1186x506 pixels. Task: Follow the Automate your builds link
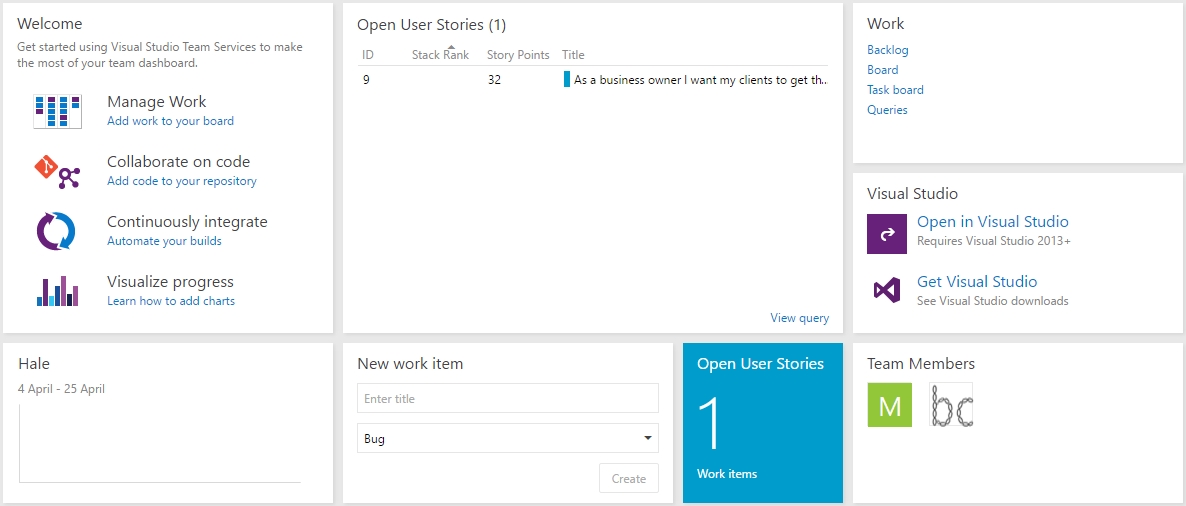(x=164, y=241)
